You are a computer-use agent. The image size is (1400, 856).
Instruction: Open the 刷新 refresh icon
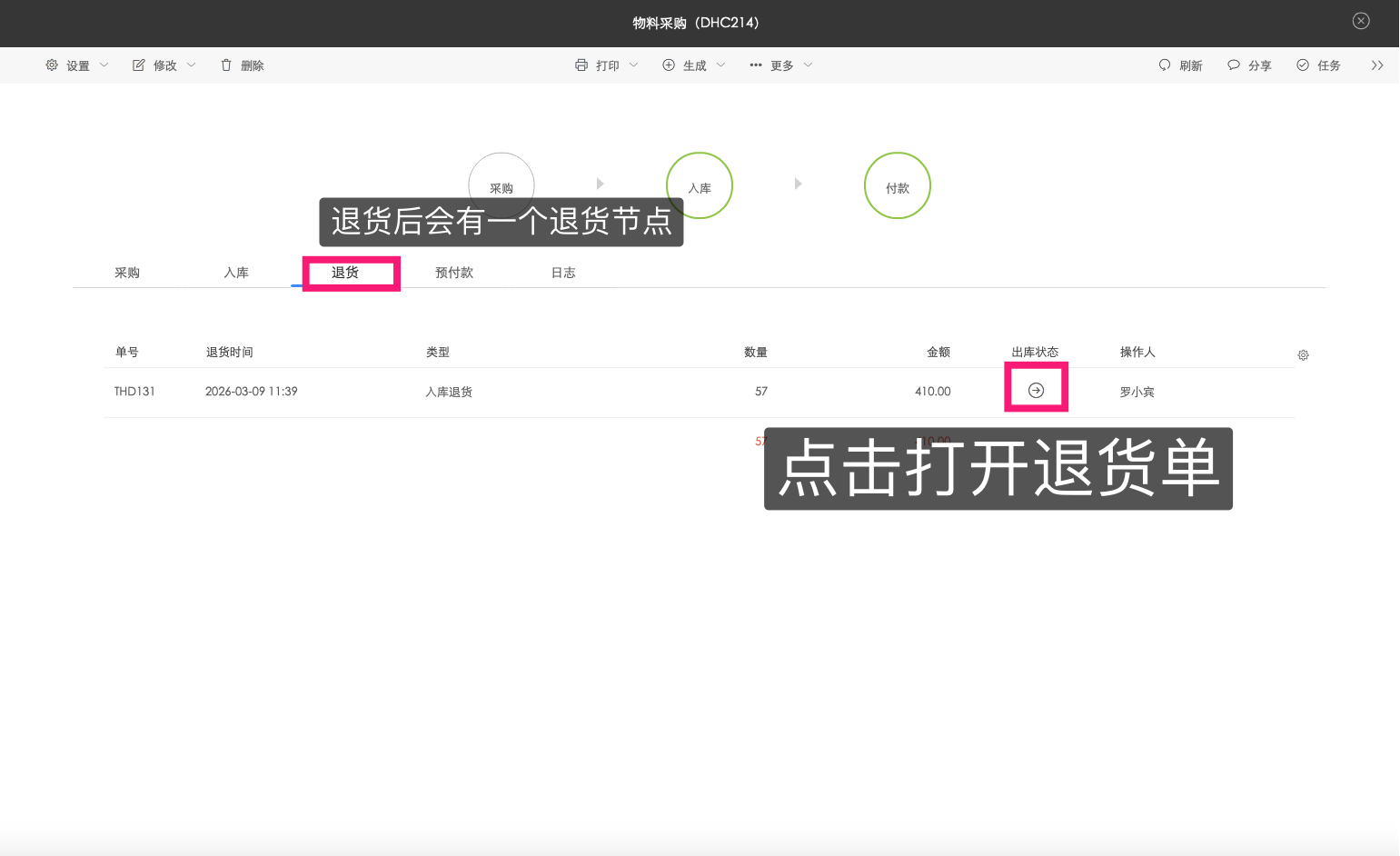(1165, 65)
